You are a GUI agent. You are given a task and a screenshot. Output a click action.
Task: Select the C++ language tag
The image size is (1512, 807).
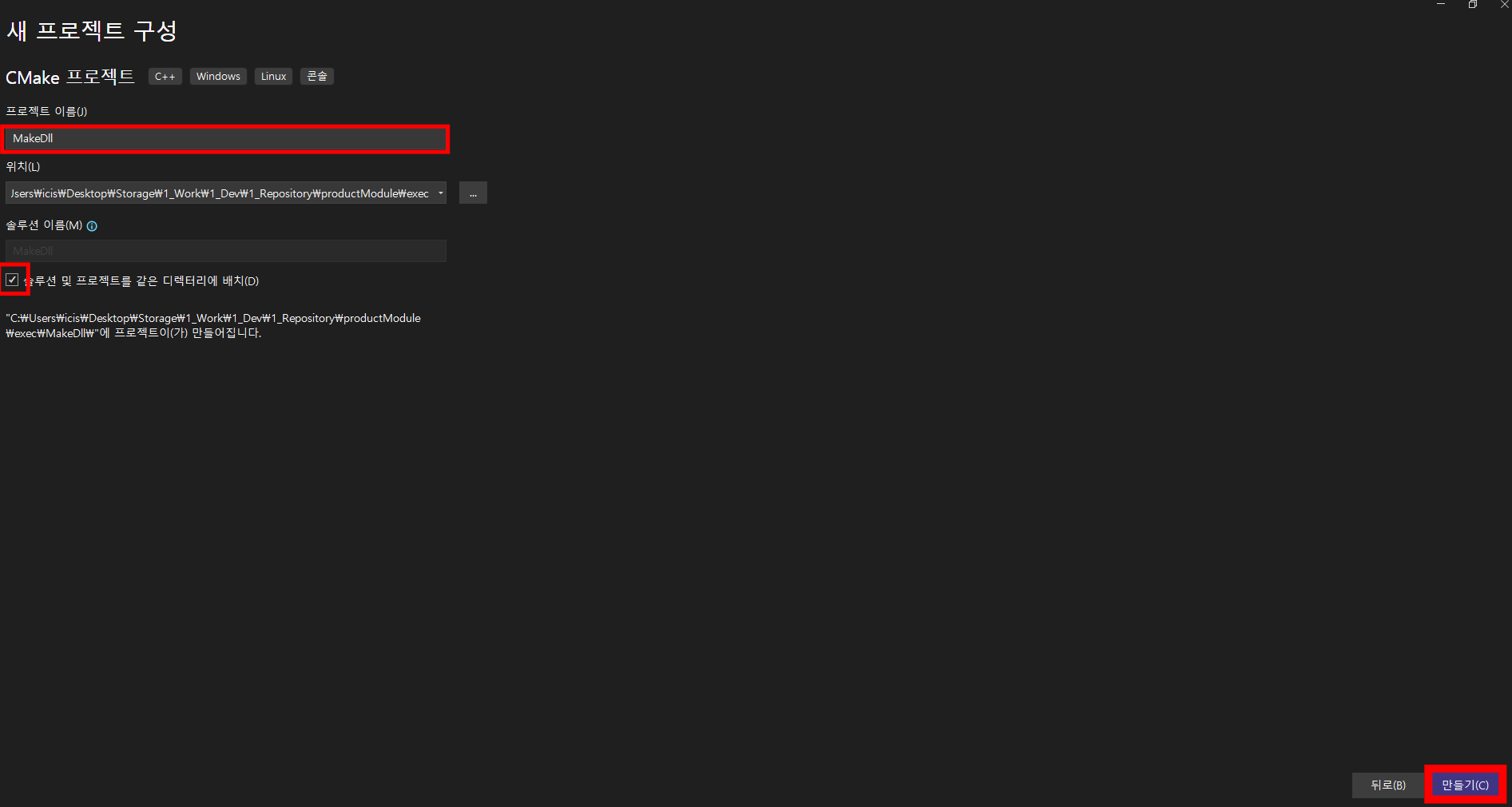pos(165,76)
